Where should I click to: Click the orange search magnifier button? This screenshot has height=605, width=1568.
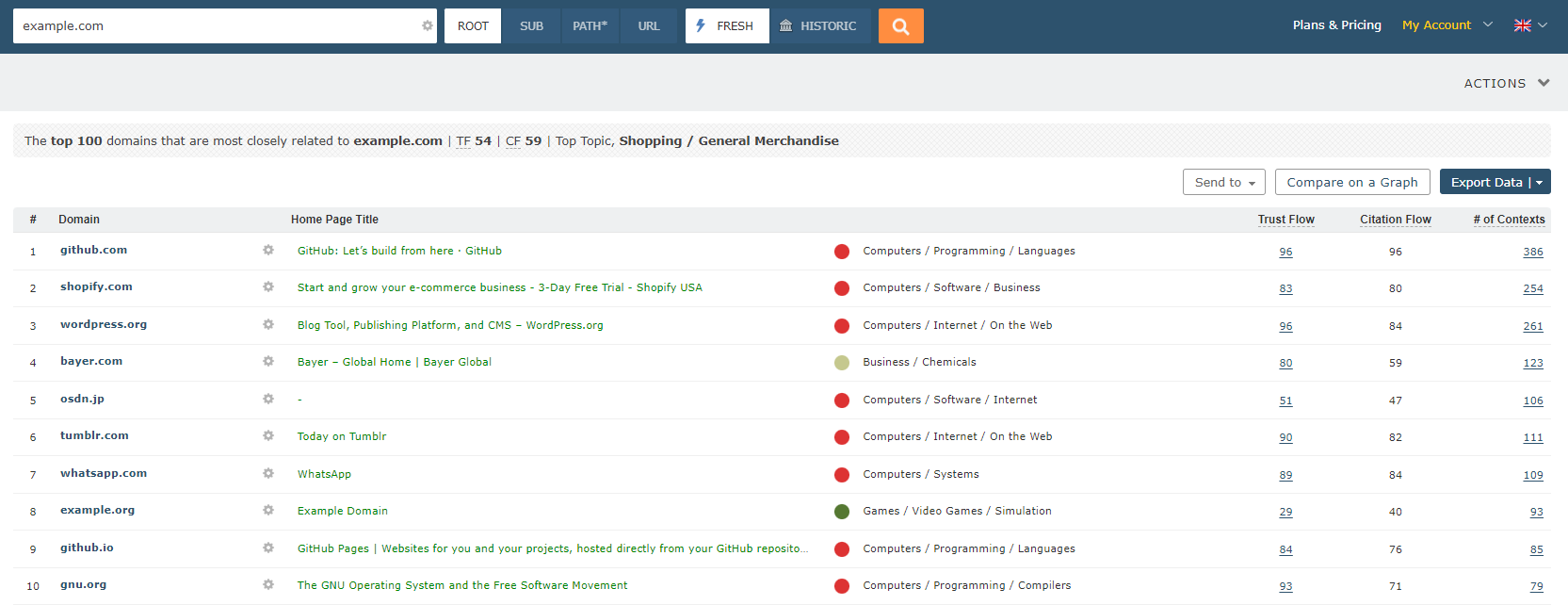click(x=900, y=26)
